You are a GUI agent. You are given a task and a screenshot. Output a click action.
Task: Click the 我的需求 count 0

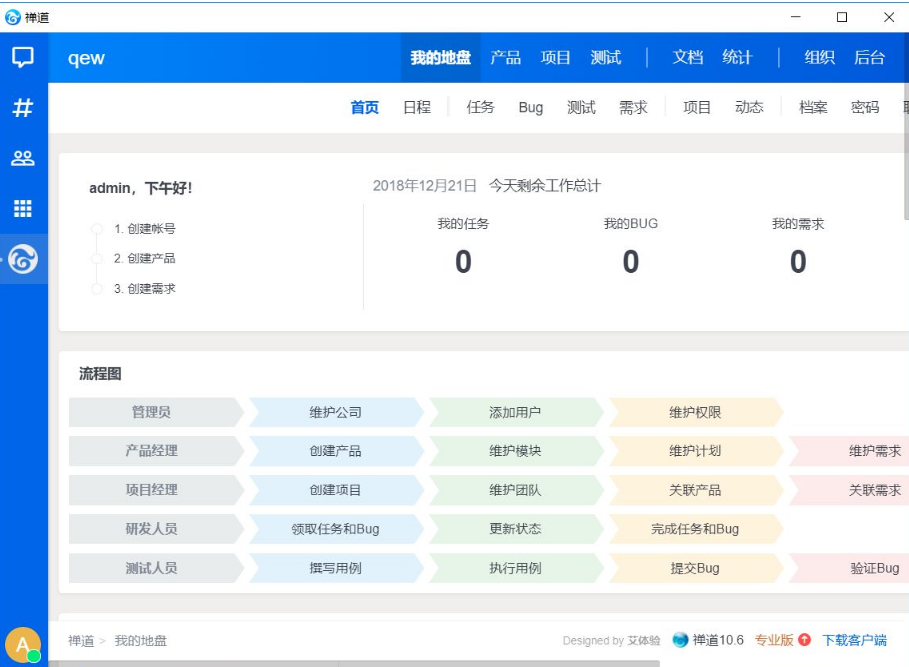pos(798,261)
